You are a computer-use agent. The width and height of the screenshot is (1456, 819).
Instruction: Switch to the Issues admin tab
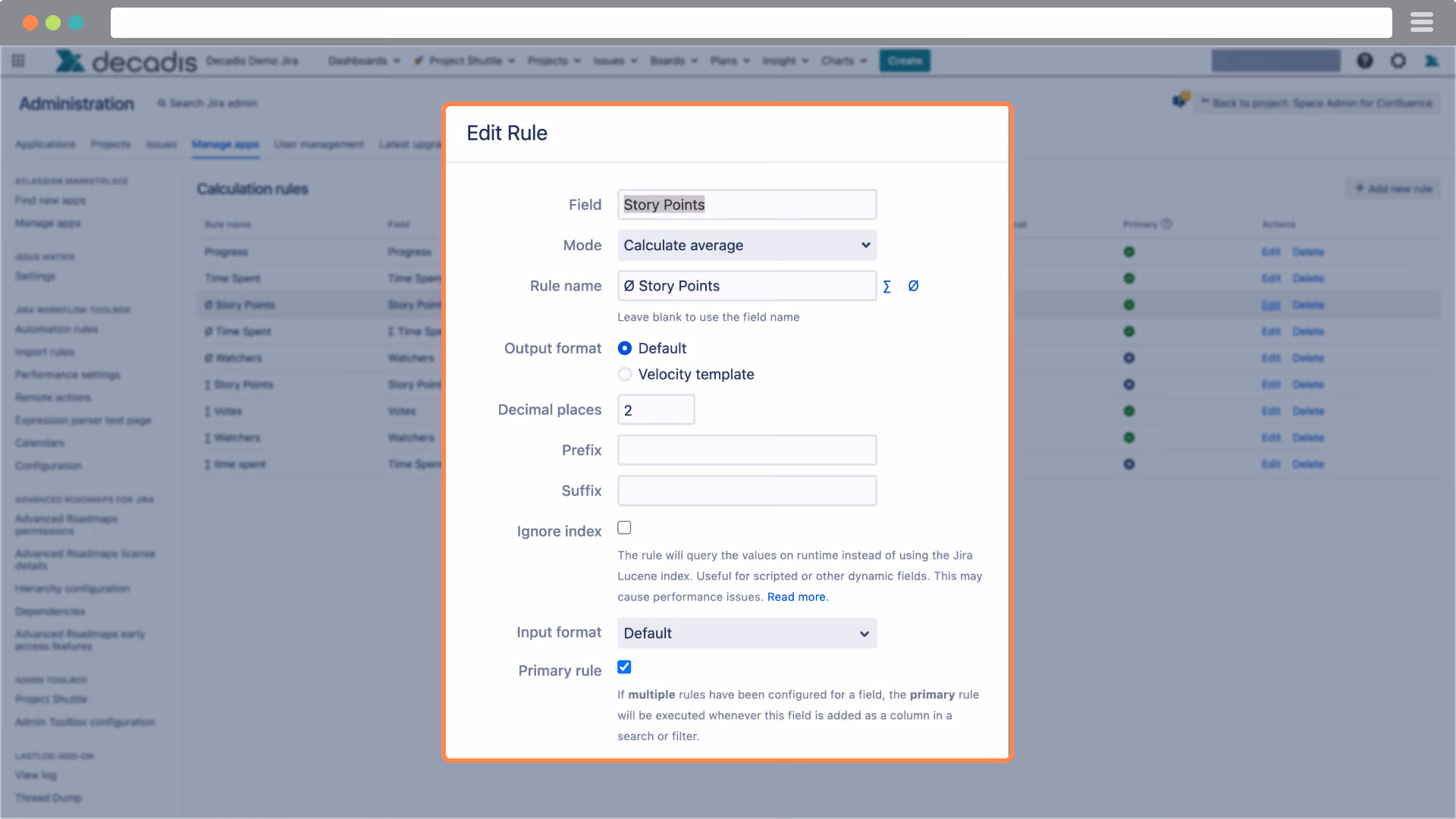[x=161, y=144]
